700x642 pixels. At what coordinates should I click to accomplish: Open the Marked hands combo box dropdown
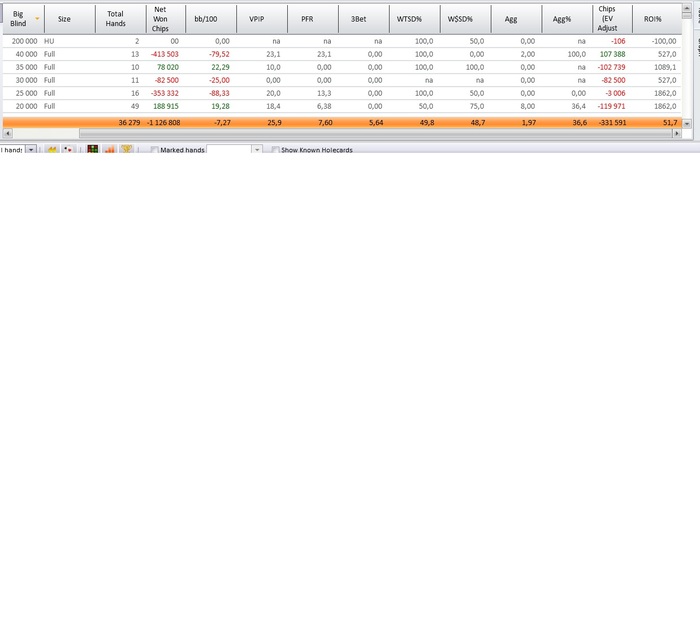(x=257, y=150)
